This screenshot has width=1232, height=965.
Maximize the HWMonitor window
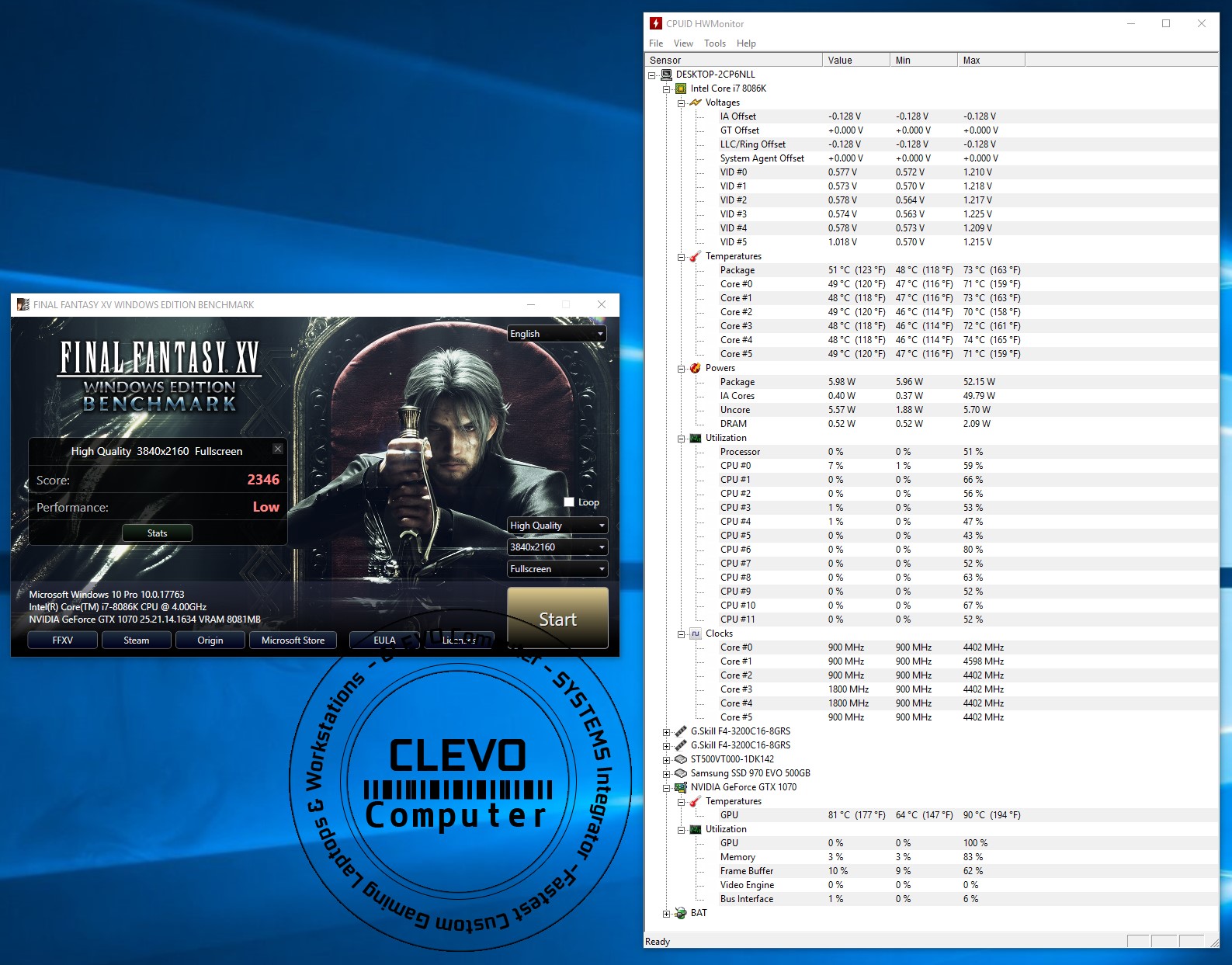1165,23
